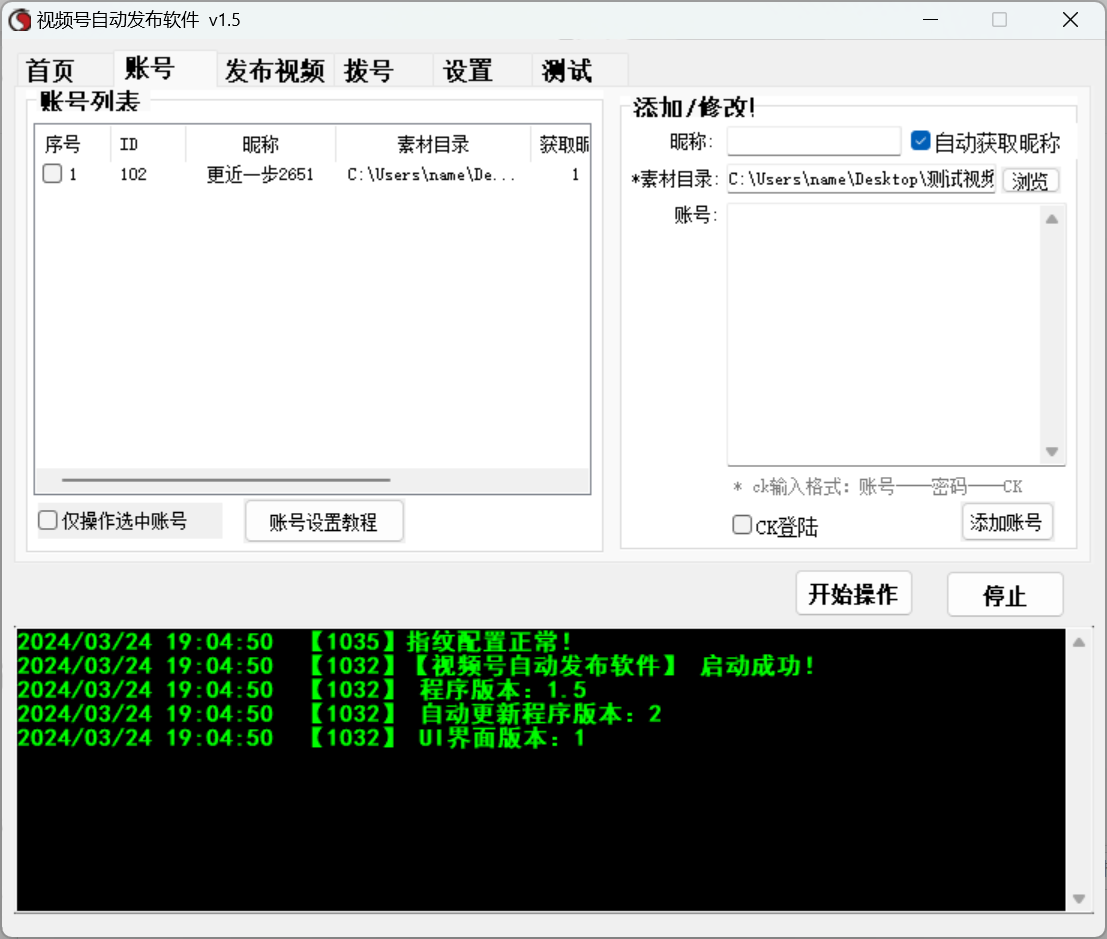This screenshot has width=1107, height=939.
Task: Toggle the CK登陆 checkbox
Action: (742, 525)
